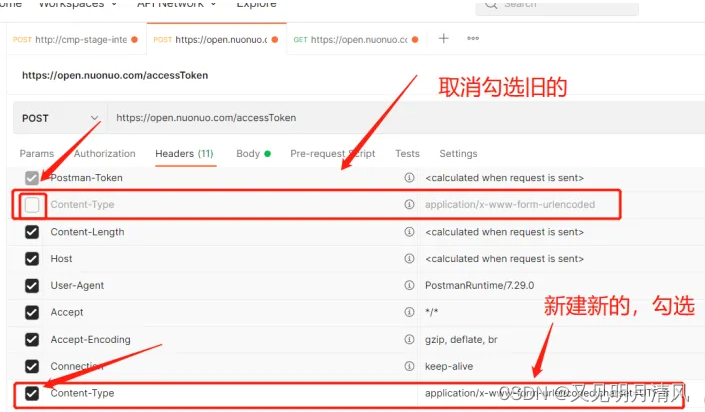The height and width of the screenshot is (412, 705).
Task: Switch to the Authorization tab
Action: coord(105,154)
